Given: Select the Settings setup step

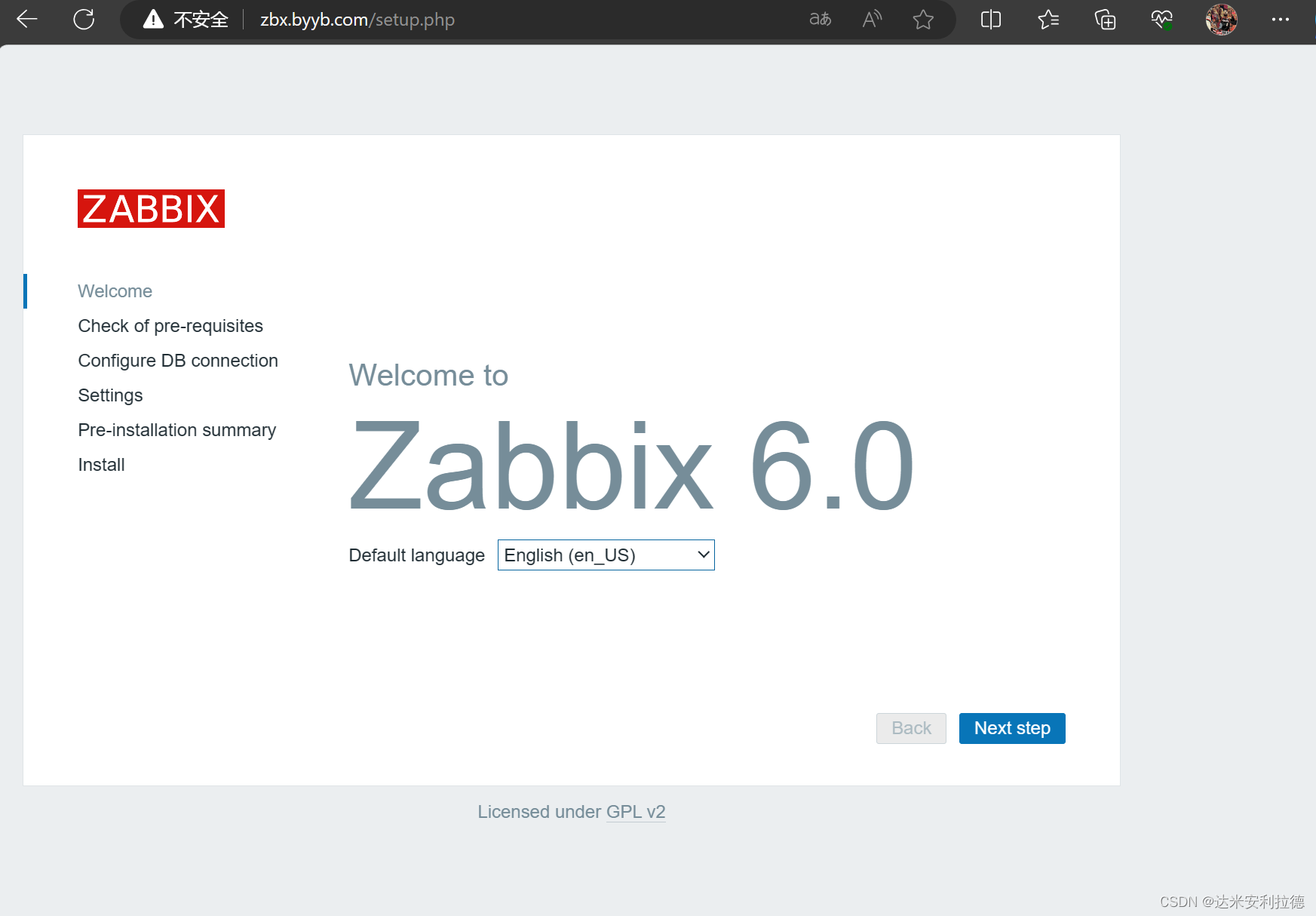Looking at the screenshot, I should tap(110, 395).
